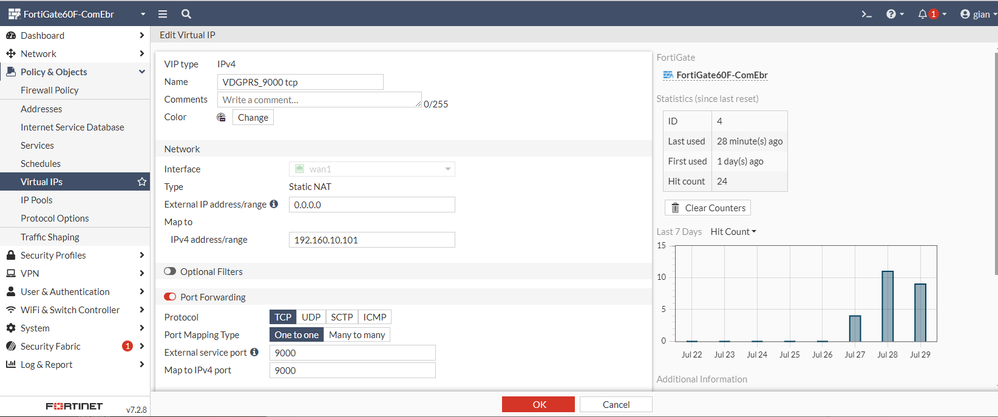Open the FortiGate60F-ComEbr link
Image resolution: width=998 pixels, height=417 pixels.
click(715, 75)
